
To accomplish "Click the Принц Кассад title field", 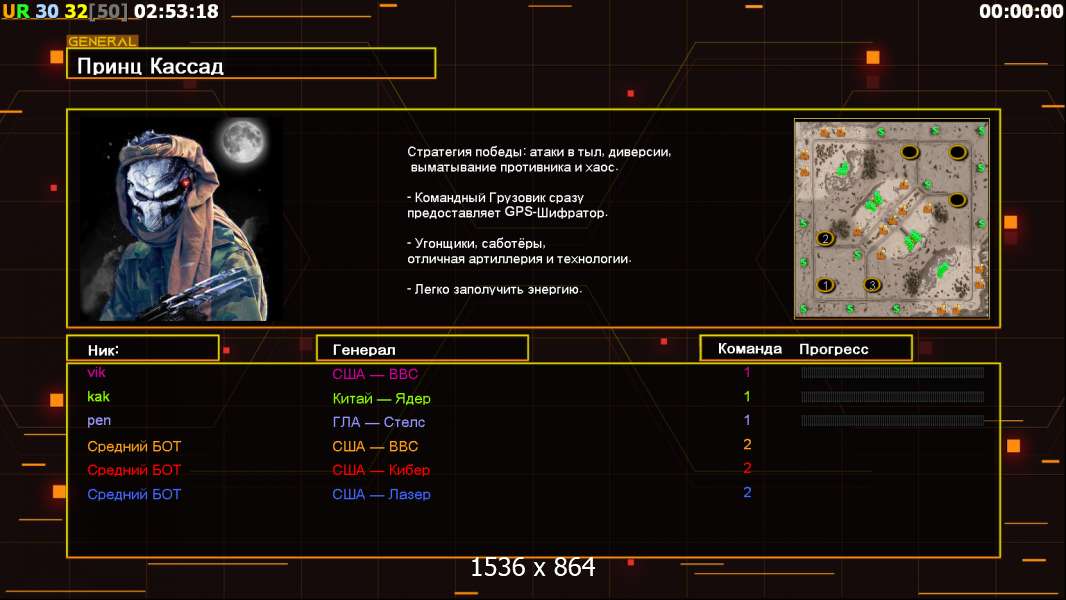I will (251, 64).
